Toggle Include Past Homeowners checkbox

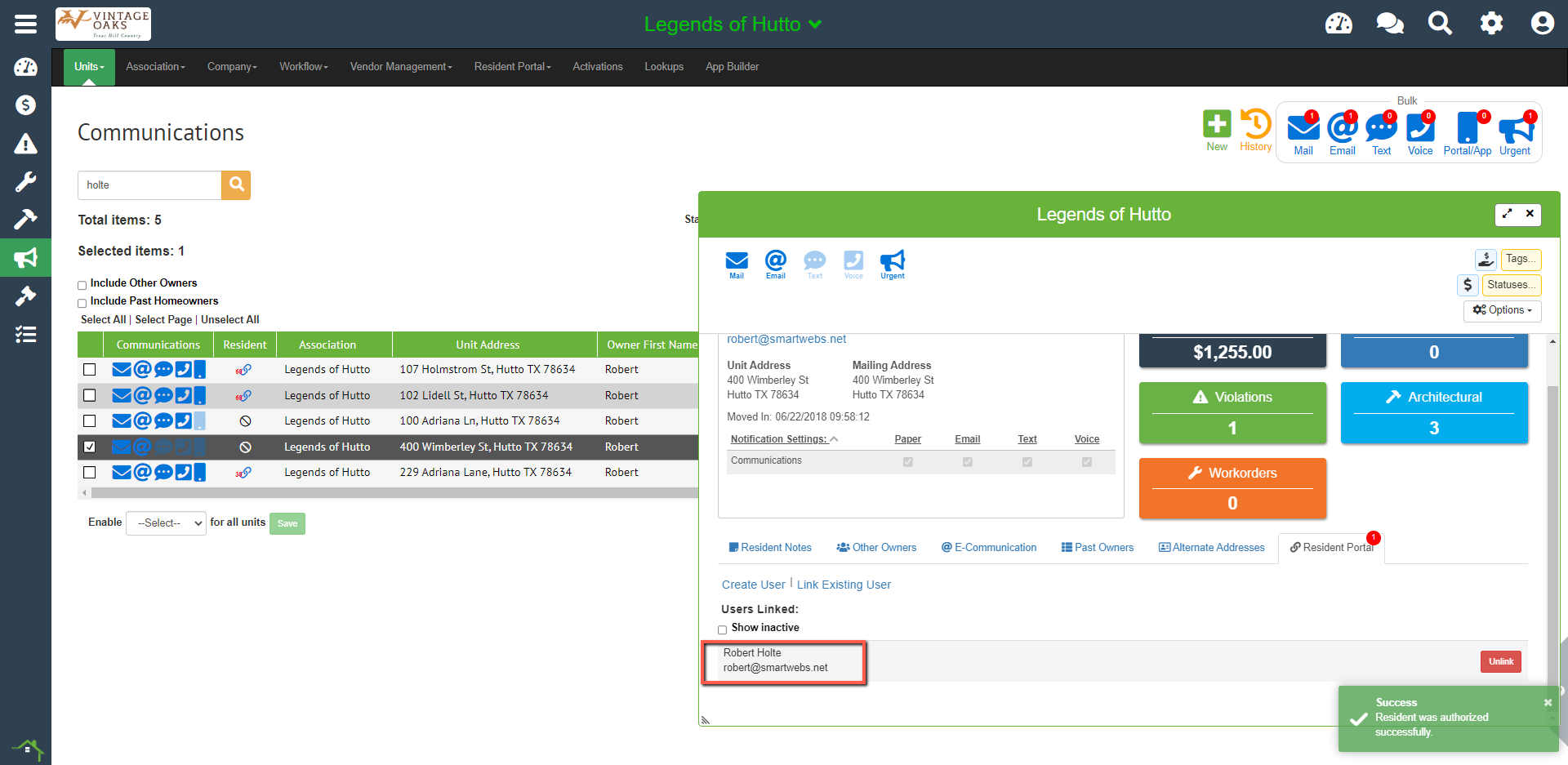(x=82, y=303)
